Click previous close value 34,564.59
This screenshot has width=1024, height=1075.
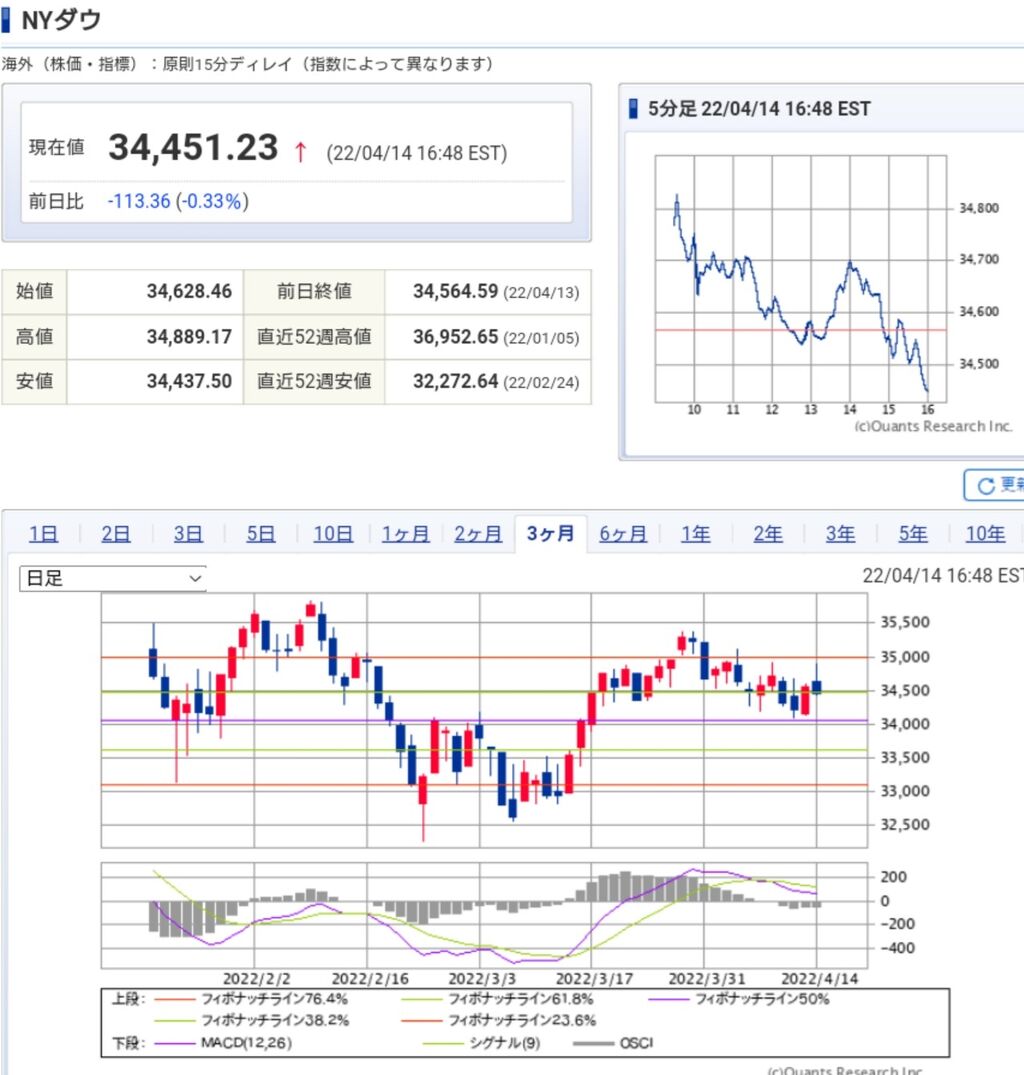(x=455, y=291)
